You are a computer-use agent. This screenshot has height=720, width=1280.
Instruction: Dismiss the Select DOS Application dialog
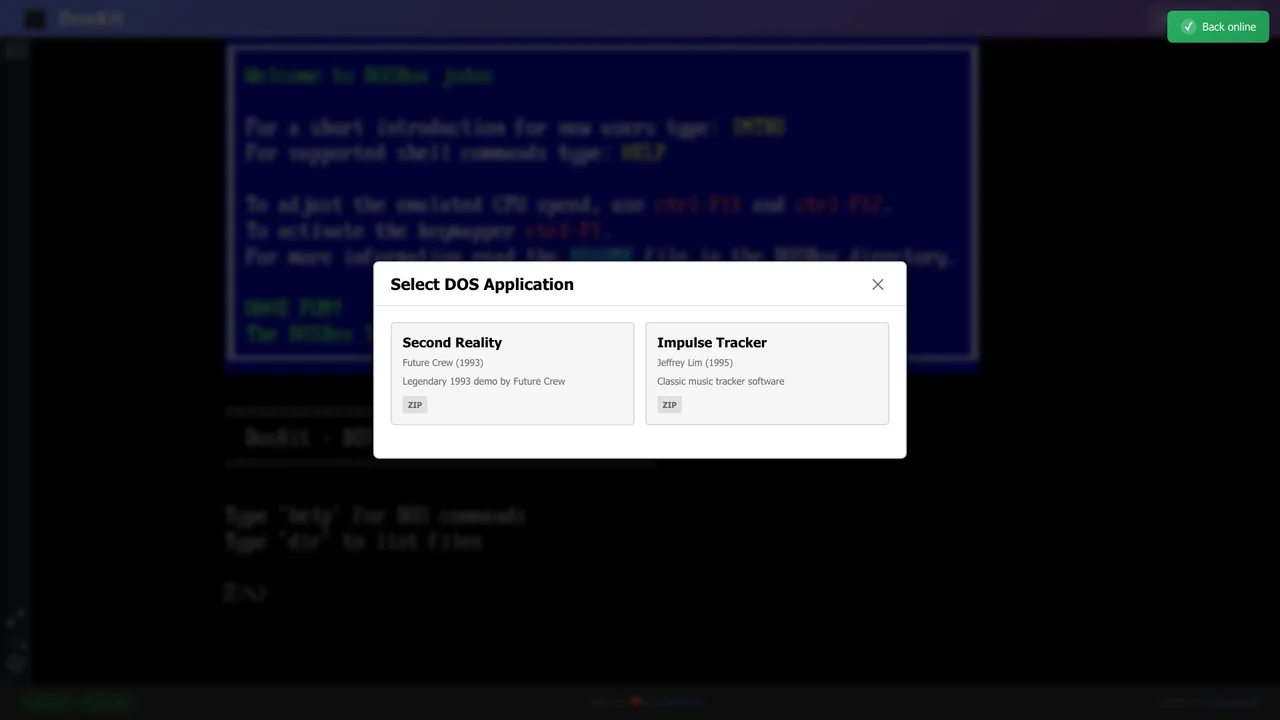[877, 285]
